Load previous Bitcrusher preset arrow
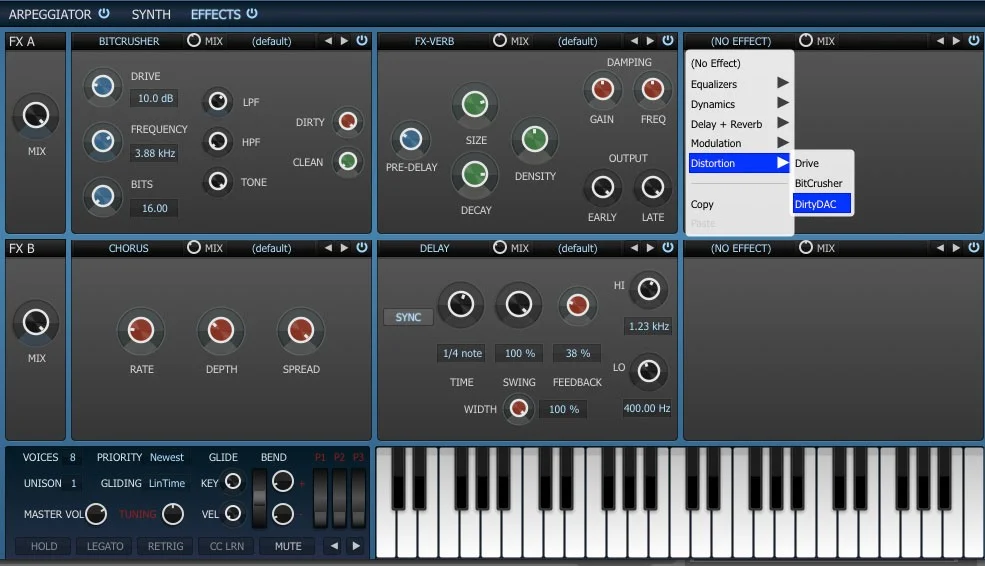985x566 pixels. (x=328, y=41)
